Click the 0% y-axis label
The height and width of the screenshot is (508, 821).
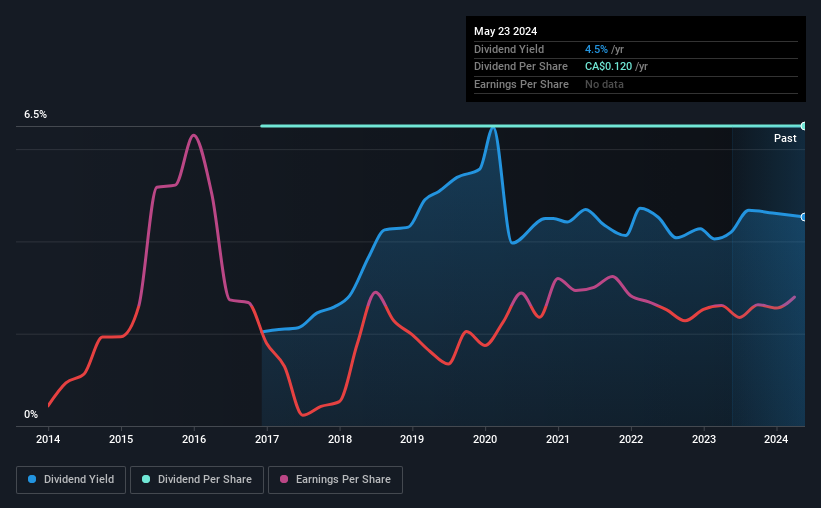tap(31, 414)
